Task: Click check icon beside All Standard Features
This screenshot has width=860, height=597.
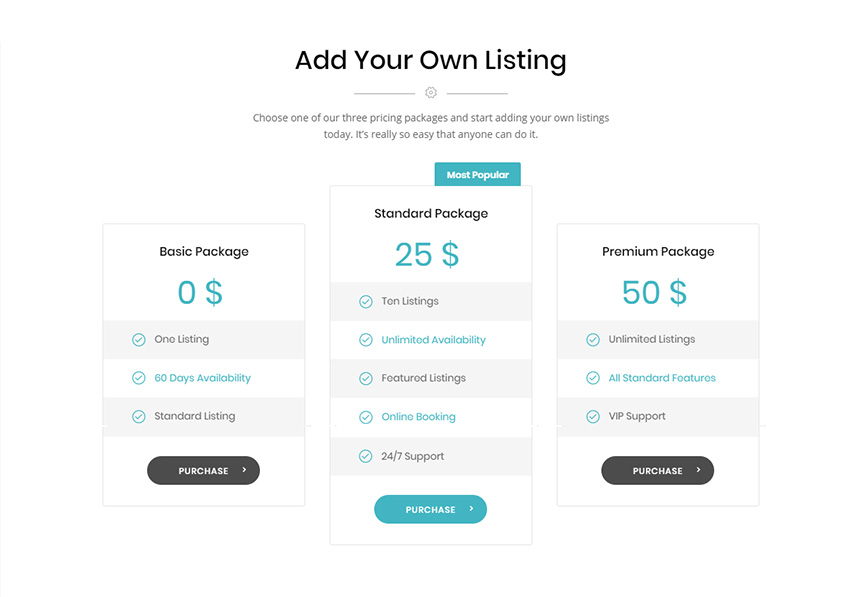Action: pyautogui.click(x=593, y=378)
